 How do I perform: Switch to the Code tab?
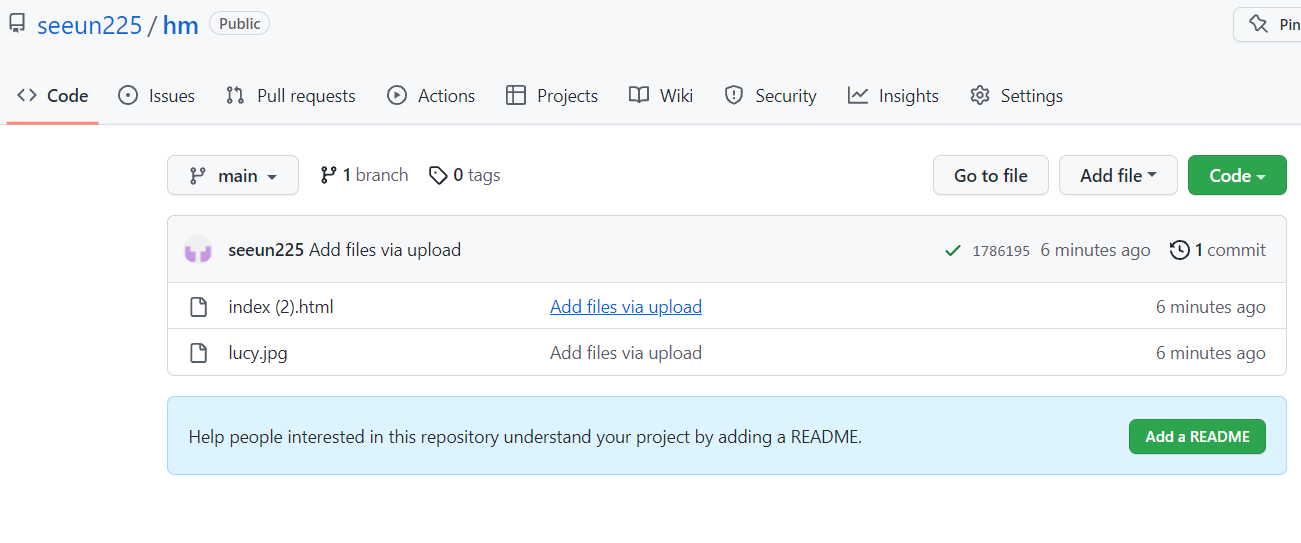pyautogui.click(x=53, y=96)
